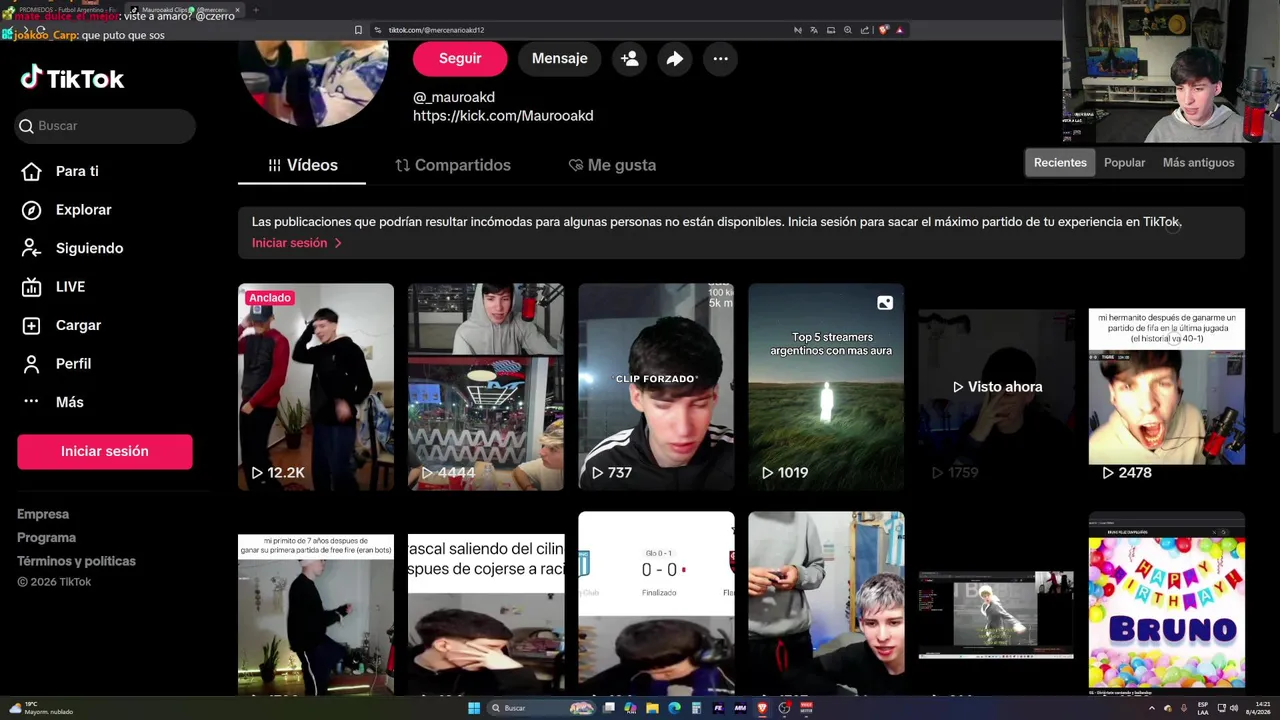Open the pinned Anclado video with 12.2K views
Viewport: 1280px width, 720px height.
tap(316, 387)
